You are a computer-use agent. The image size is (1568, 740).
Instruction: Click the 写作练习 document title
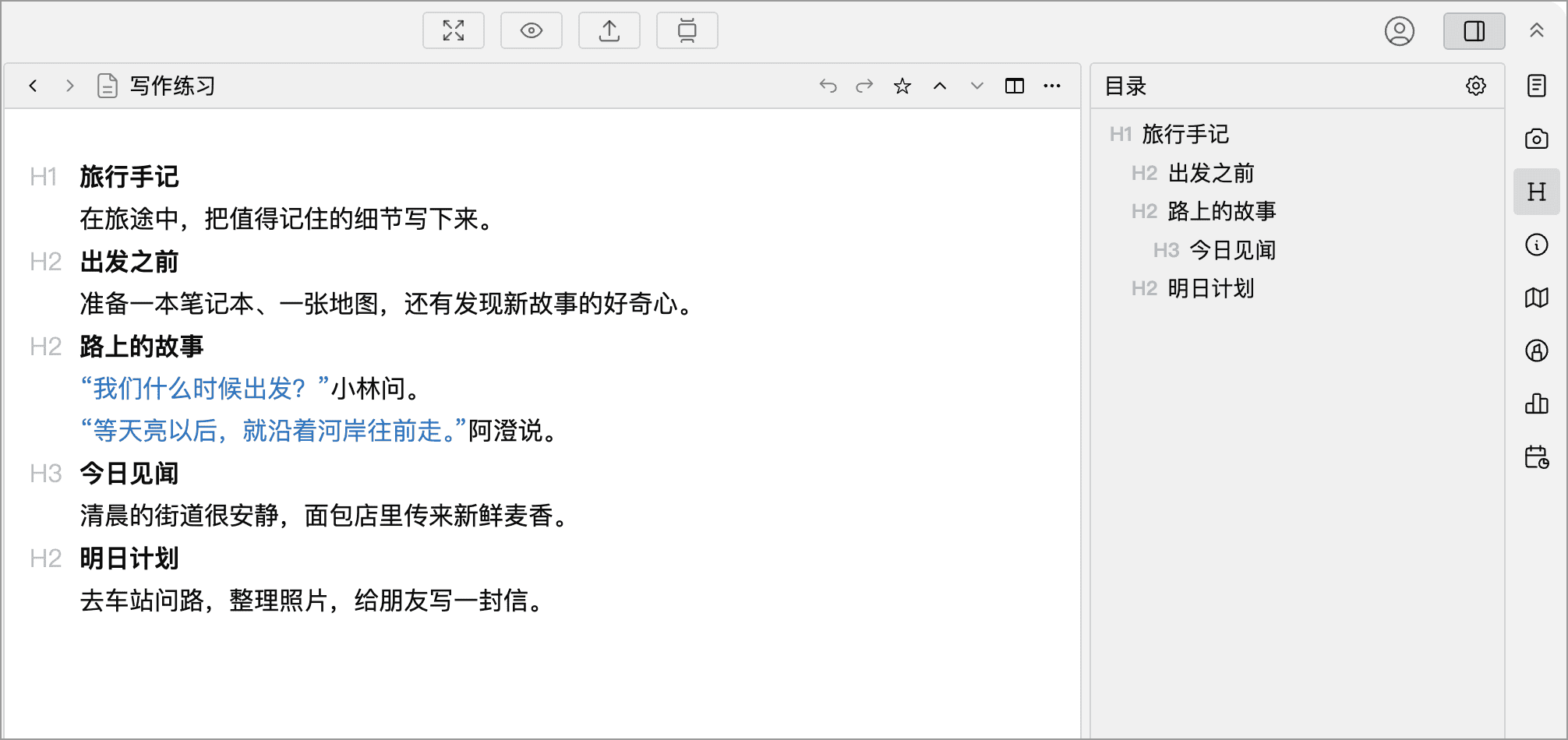point(172,86)
